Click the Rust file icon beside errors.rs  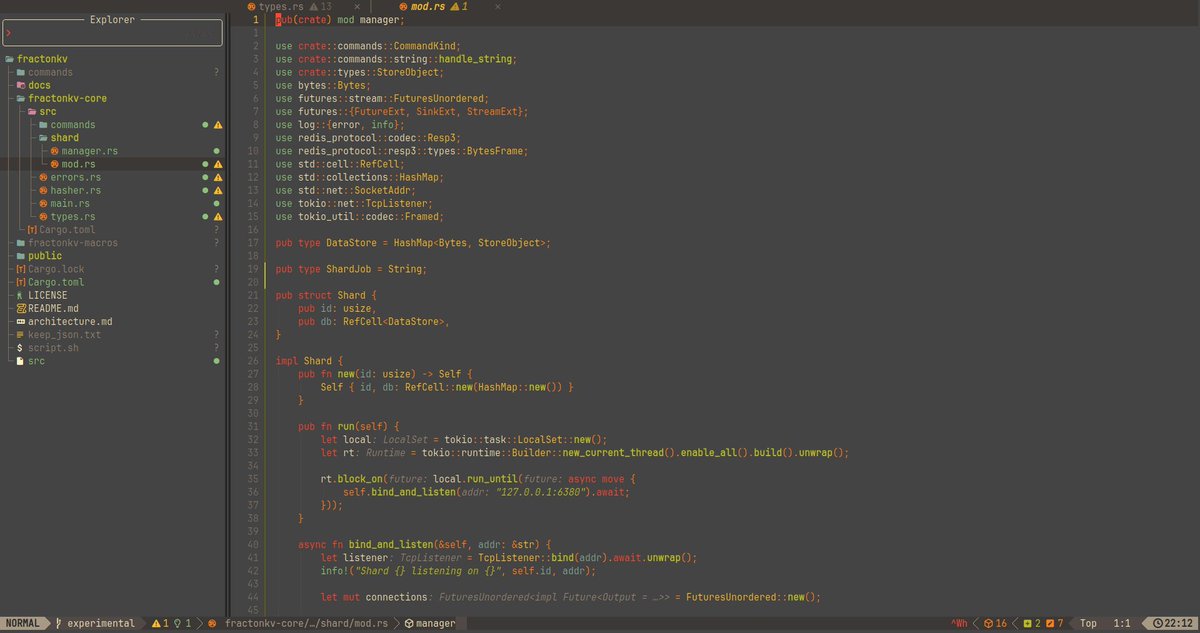coord(43,177)
